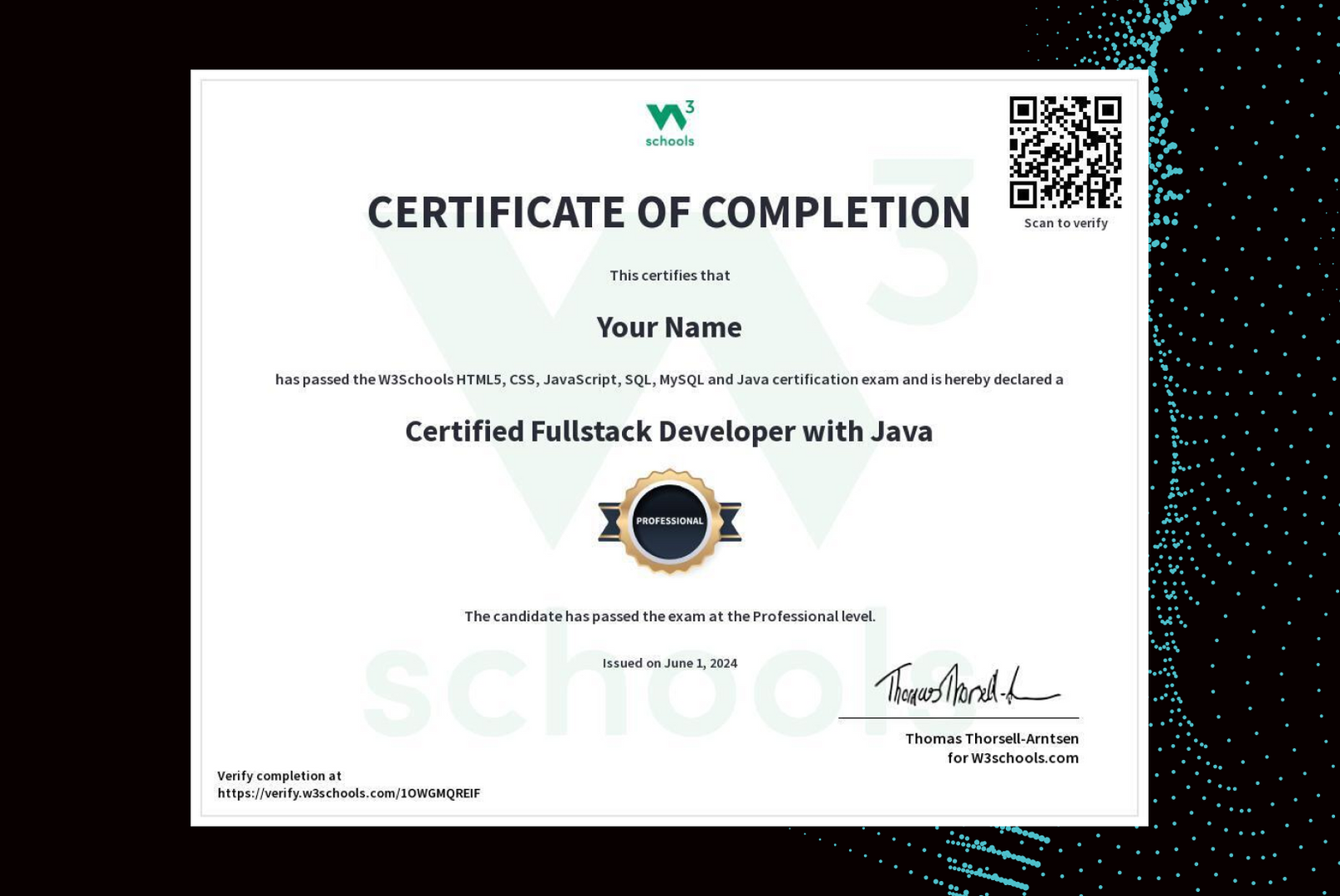Open the verification link https://verify.w3schools.com/1OWGMQREIF

click(x=350, y=793)
